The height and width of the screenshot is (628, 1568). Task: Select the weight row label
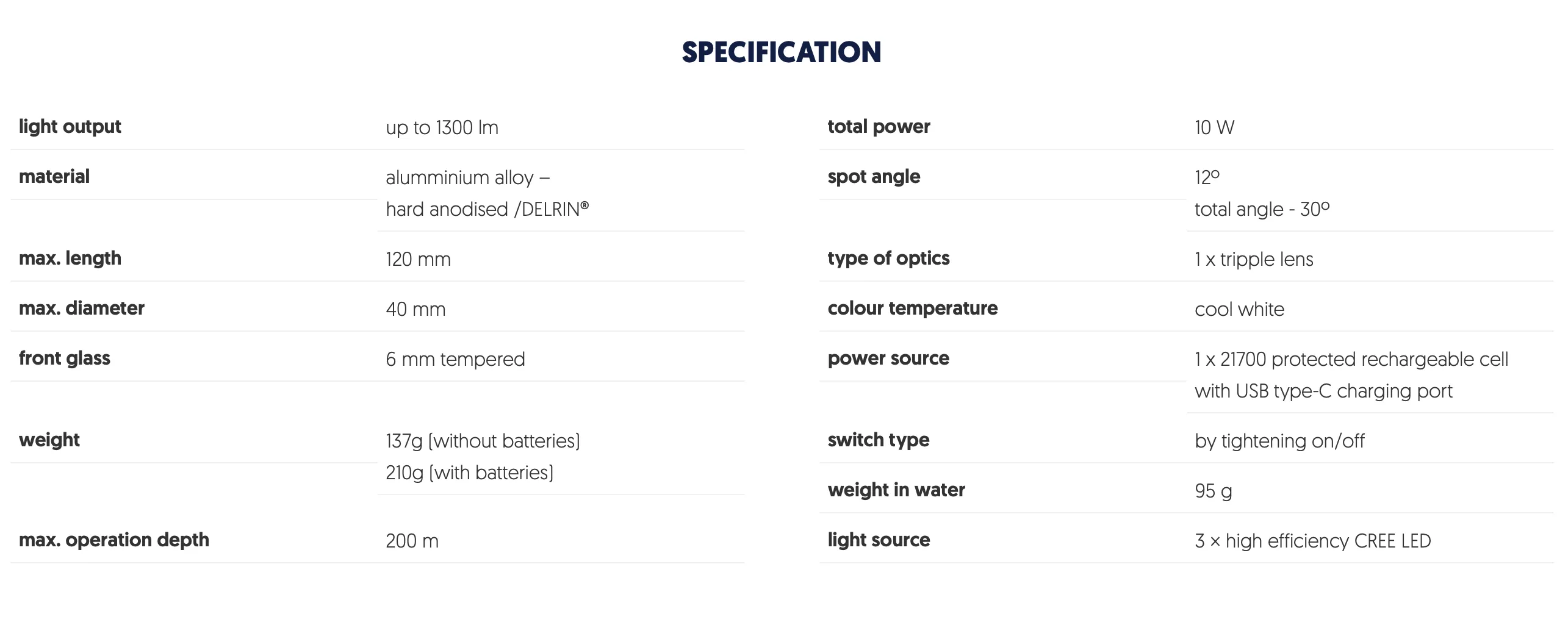[49, 440]
